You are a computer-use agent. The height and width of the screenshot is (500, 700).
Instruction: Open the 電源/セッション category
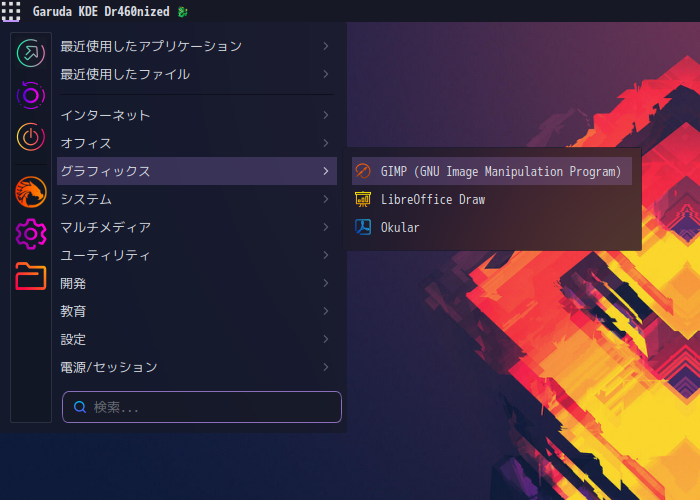[197, 367]
